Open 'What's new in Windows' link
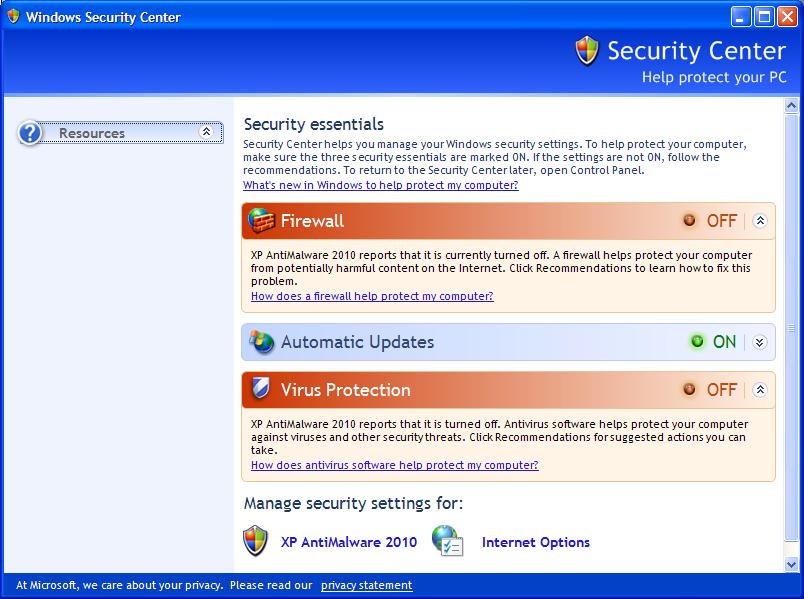804x599 pixels. (x=380, y=185)
